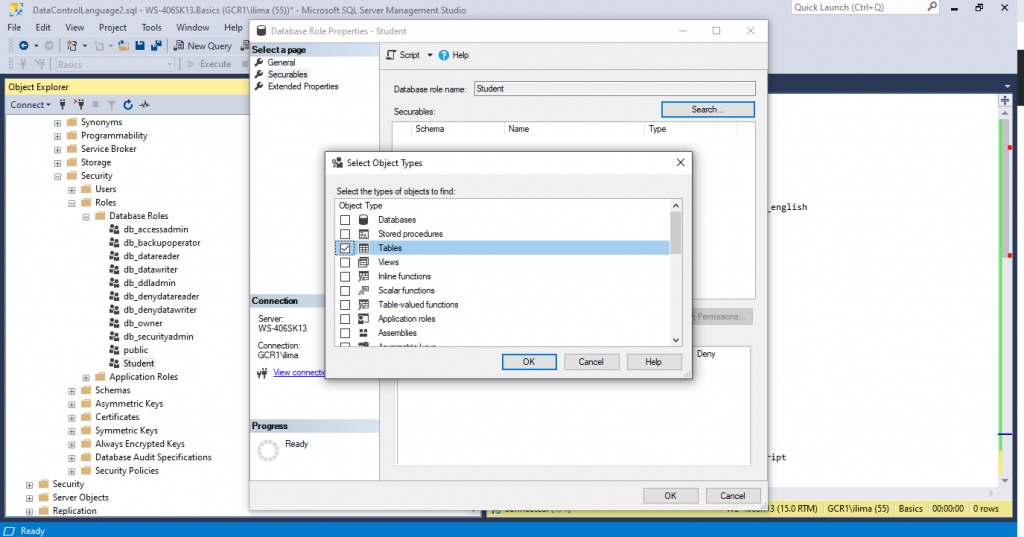This screenshot has height=537, width=1024.
Task: Expand the Server Objects tree node
Action: click(29, 498)
